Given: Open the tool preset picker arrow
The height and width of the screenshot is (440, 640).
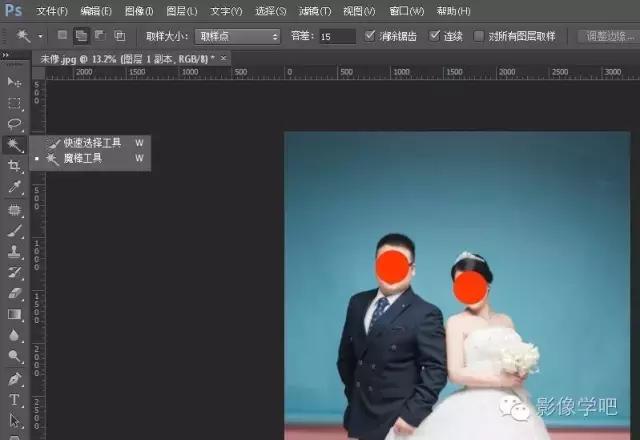Looking at the screenshot, I should pyautogui.click(x=40, y=36).
